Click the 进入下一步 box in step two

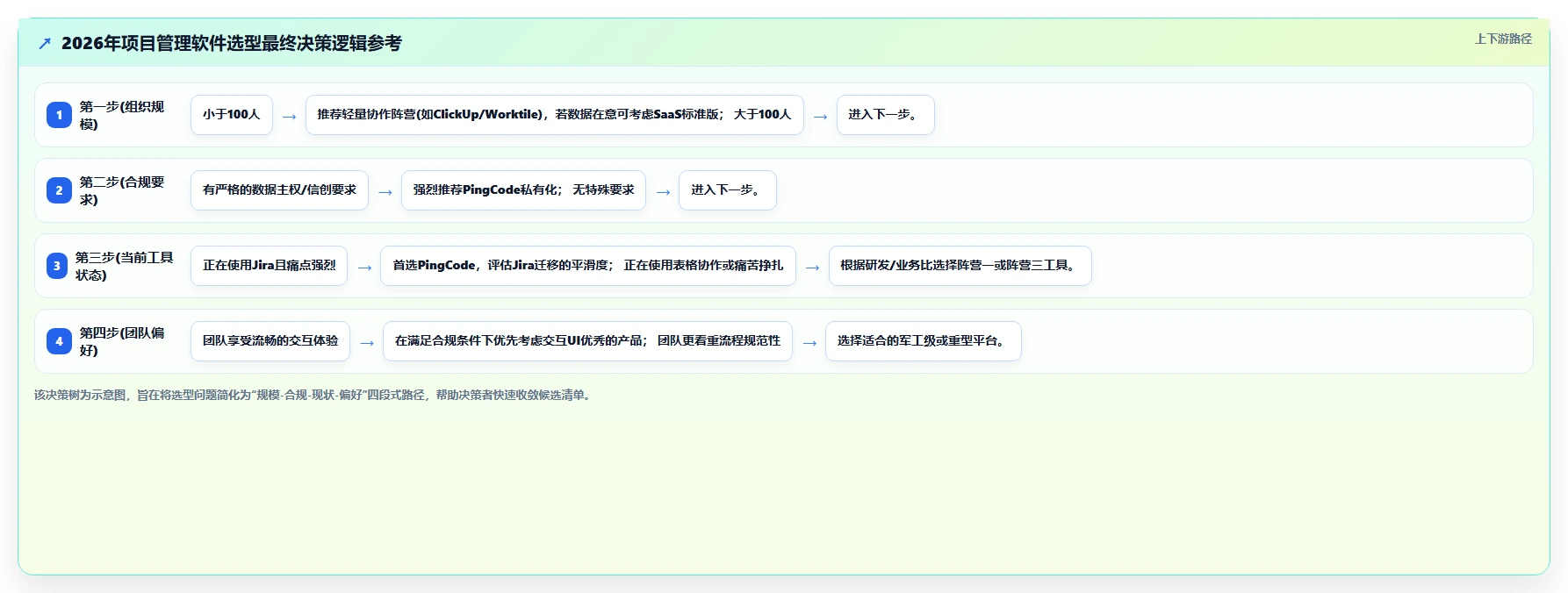click(x=728, y=190)
